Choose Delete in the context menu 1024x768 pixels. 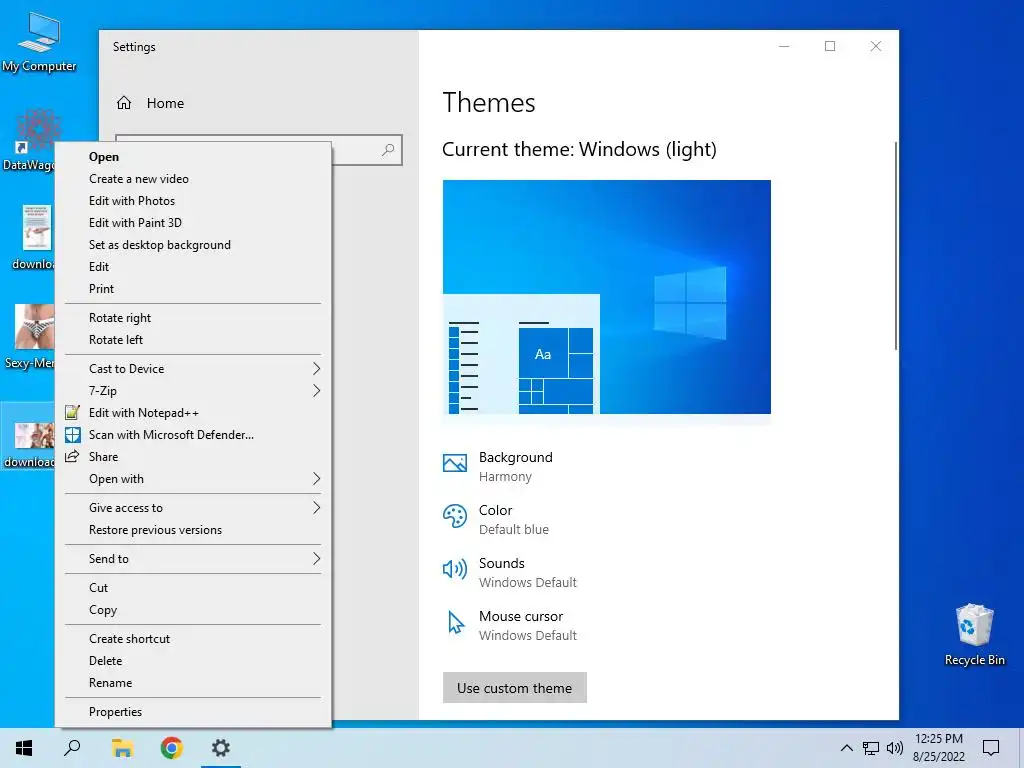[x=193, y=661]
